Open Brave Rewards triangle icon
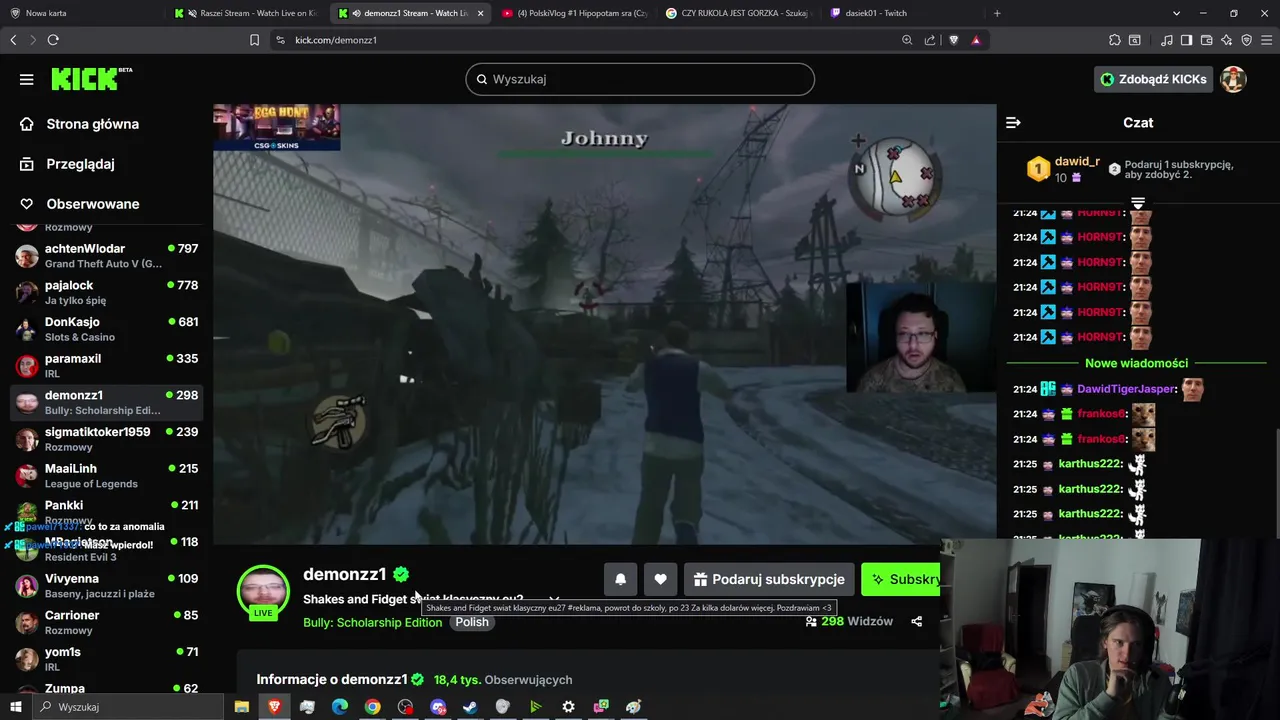The width and height of the screenshot is (1280, 720). pyautogui.click(x=976, y=40)
